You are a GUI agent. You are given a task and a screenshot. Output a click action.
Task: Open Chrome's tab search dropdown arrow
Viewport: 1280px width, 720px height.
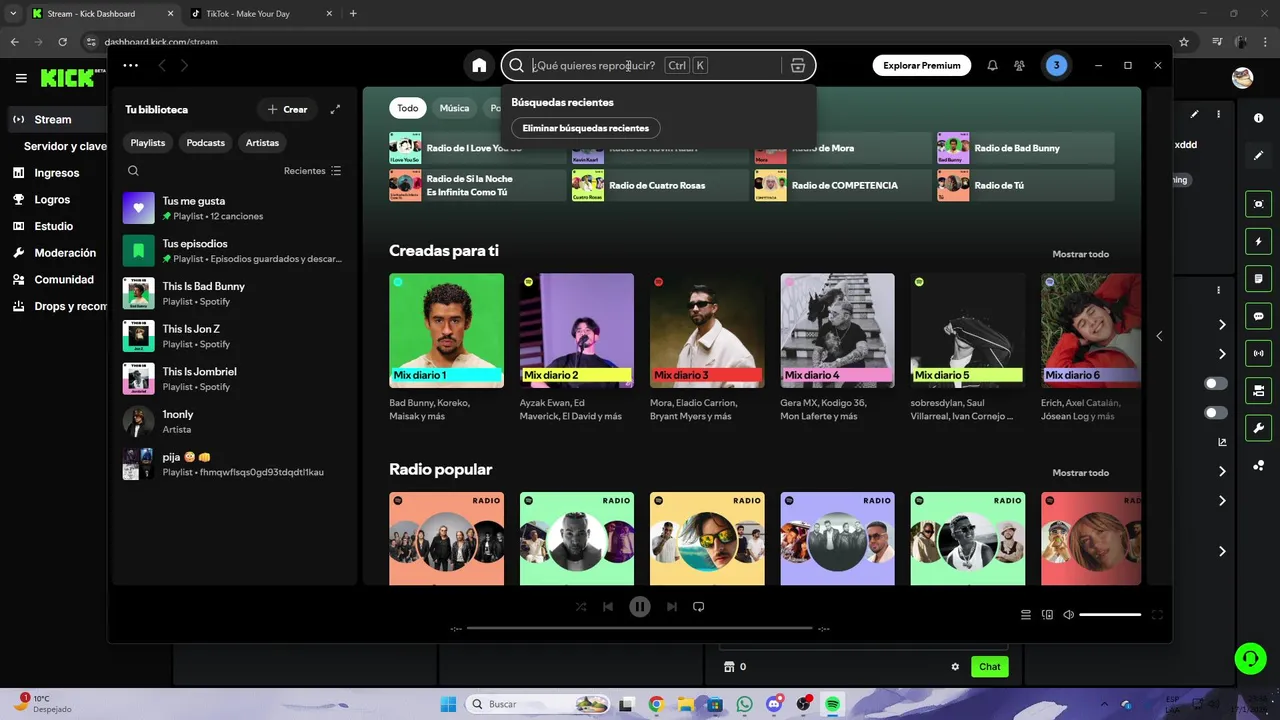pos(13,13)
